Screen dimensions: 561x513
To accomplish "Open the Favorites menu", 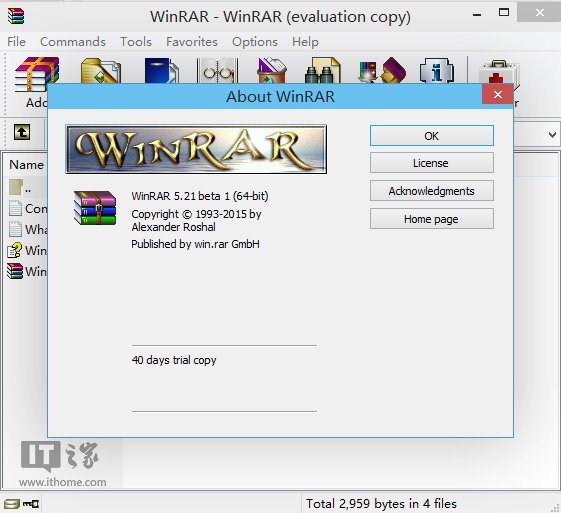I will tap(192, 41).
